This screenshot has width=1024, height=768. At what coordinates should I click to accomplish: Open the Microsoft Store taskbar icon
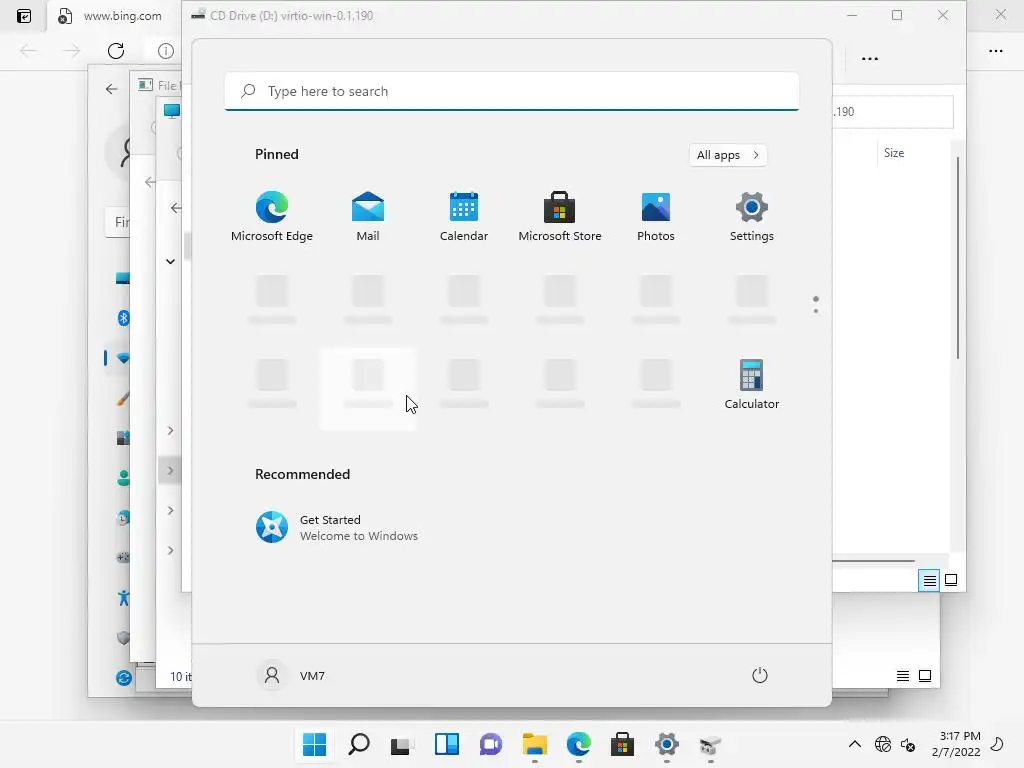coord(622,744)
